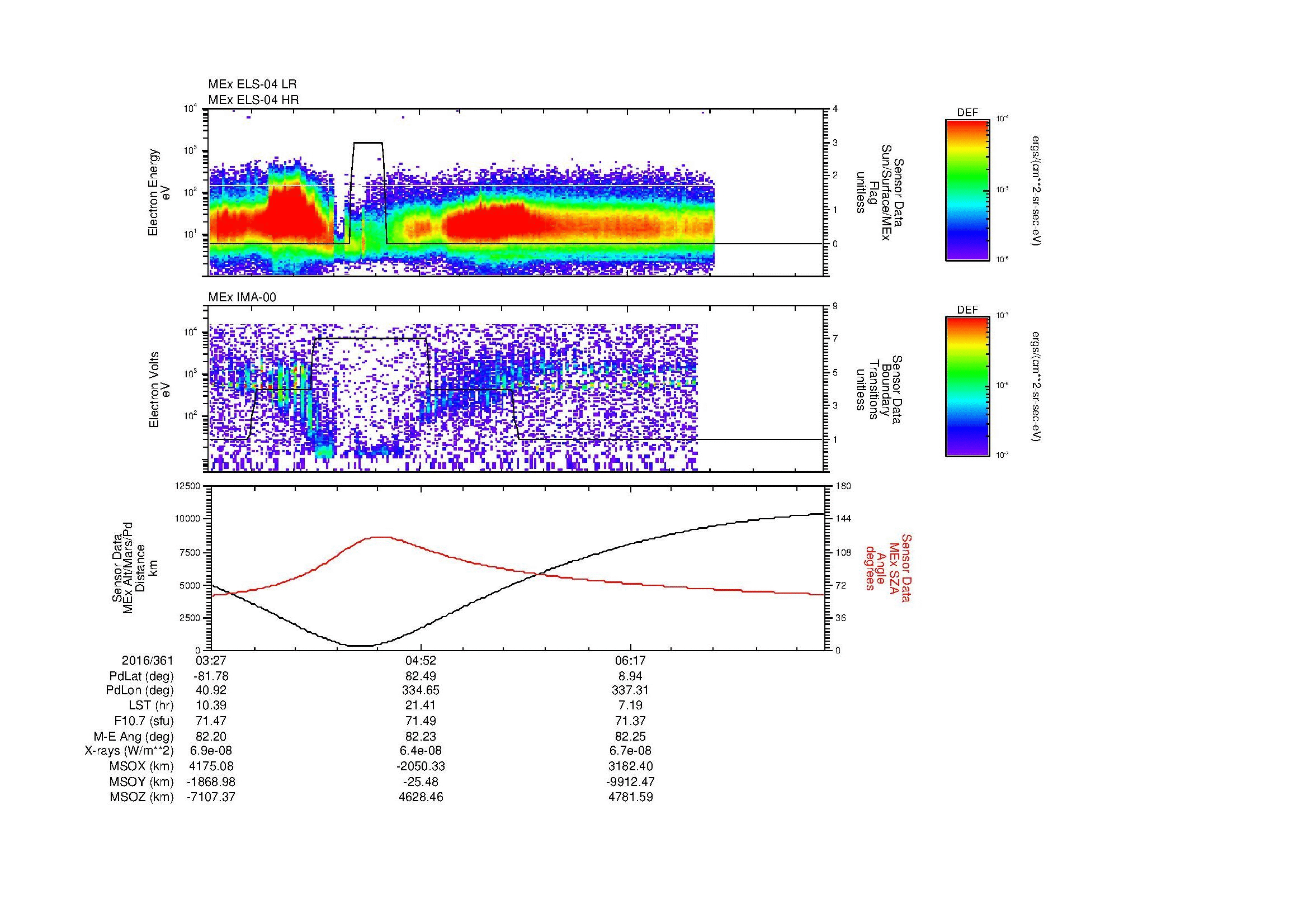Click the MSOX value '3182.40'
The width and height of the screenshot is (1308, 924).
tap(631, 767)
